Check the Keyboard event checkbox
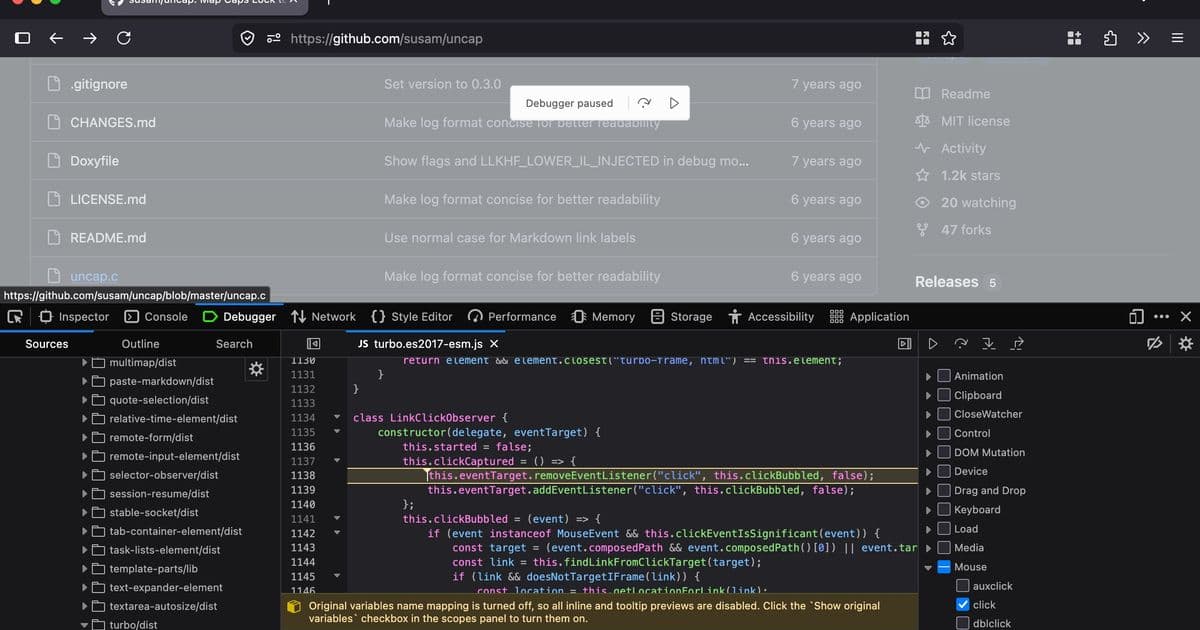This screenshot has width=1200, height=630. (944, 509)
